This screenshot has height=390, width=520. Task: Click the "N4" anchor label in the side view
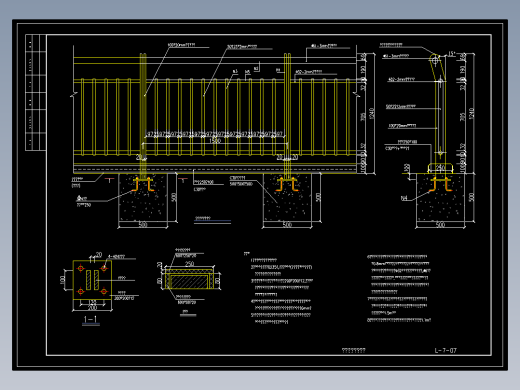coord(404,198)
